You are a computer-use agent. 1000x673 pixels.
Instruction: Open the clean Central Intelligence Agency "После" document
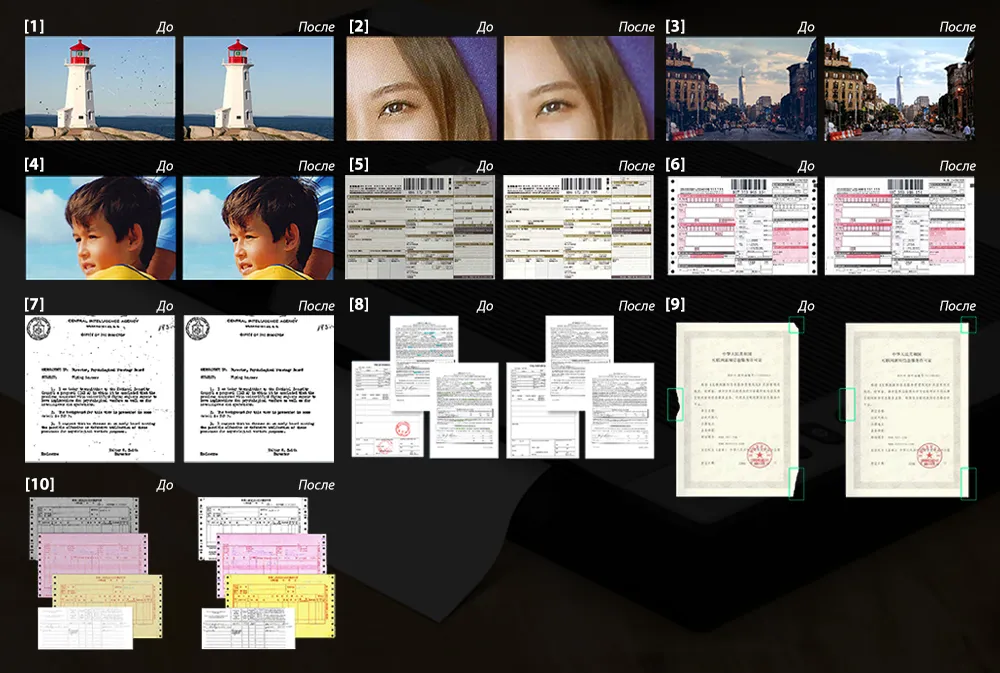[x=258, y=389]
